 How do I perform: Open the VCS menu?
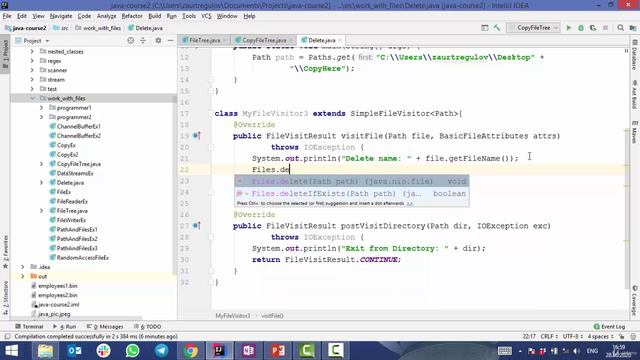click(x=206, y=16)
